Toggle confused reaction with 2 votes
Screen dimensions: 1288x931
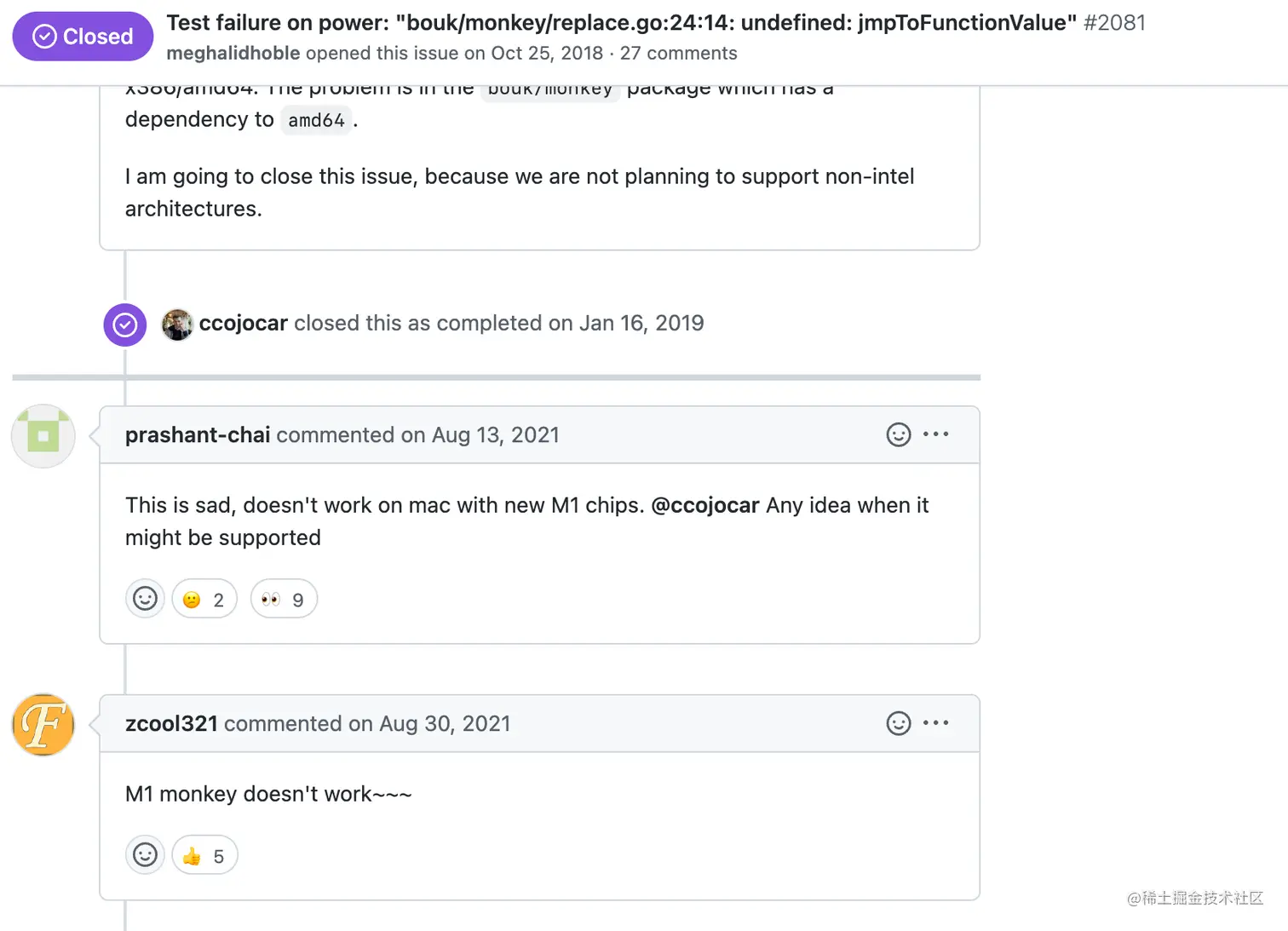(x=204, y=600)
